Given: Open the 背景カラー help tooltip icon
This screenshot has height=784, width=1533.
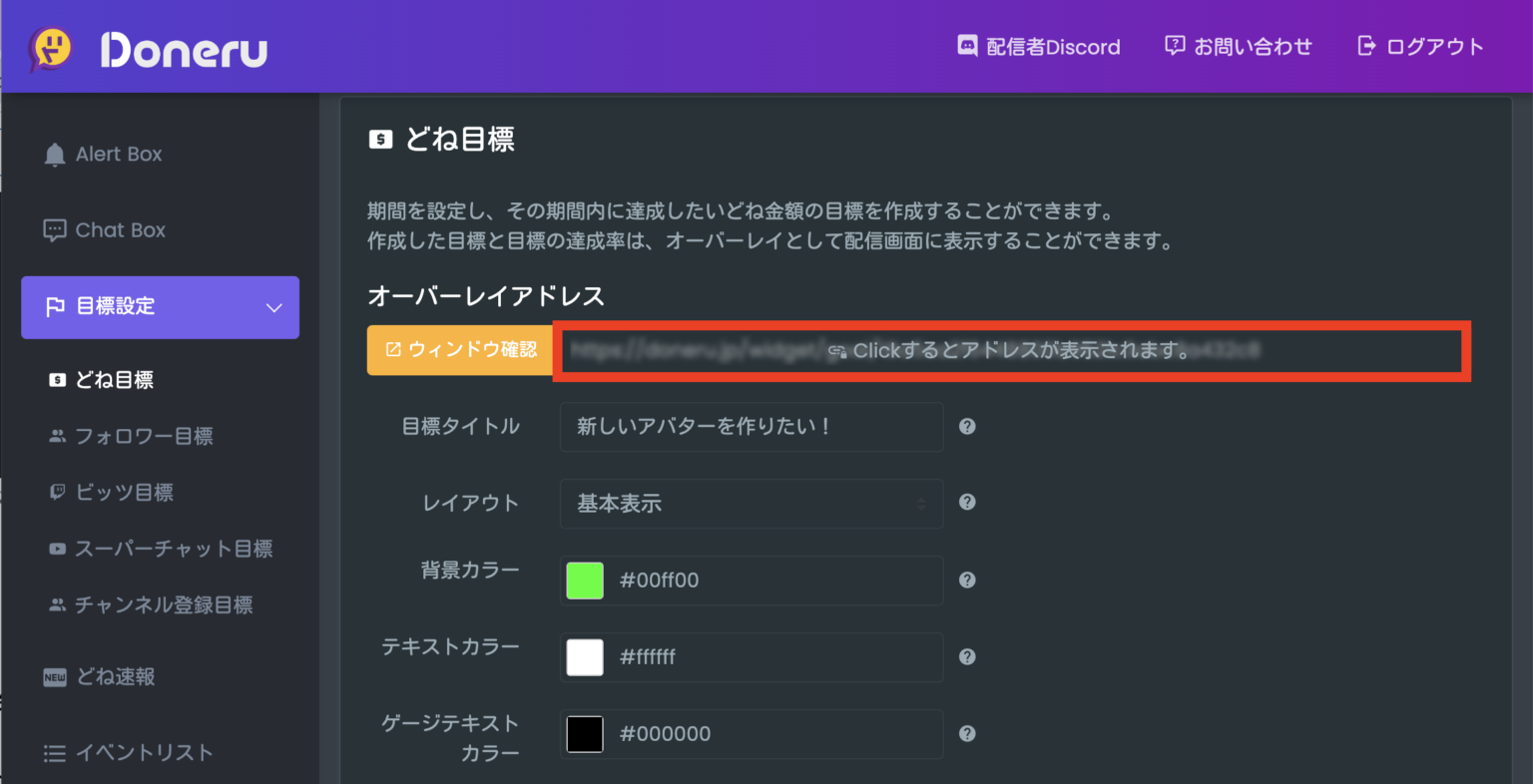Looking at the screenshot, I should [966, 580].
